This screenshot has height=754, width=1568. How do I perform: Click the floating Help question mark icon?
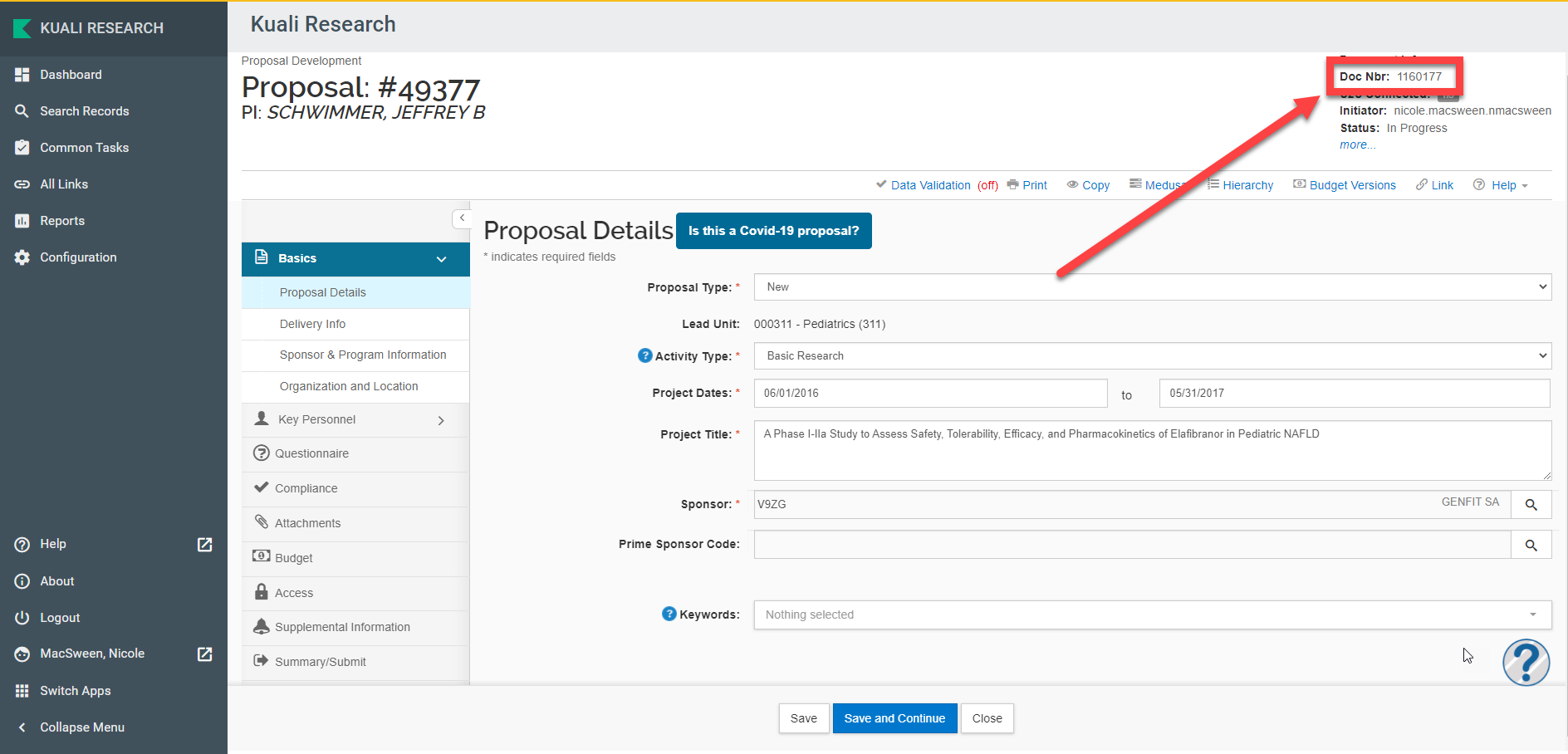pyautogui.click(x=1526, y=662)
